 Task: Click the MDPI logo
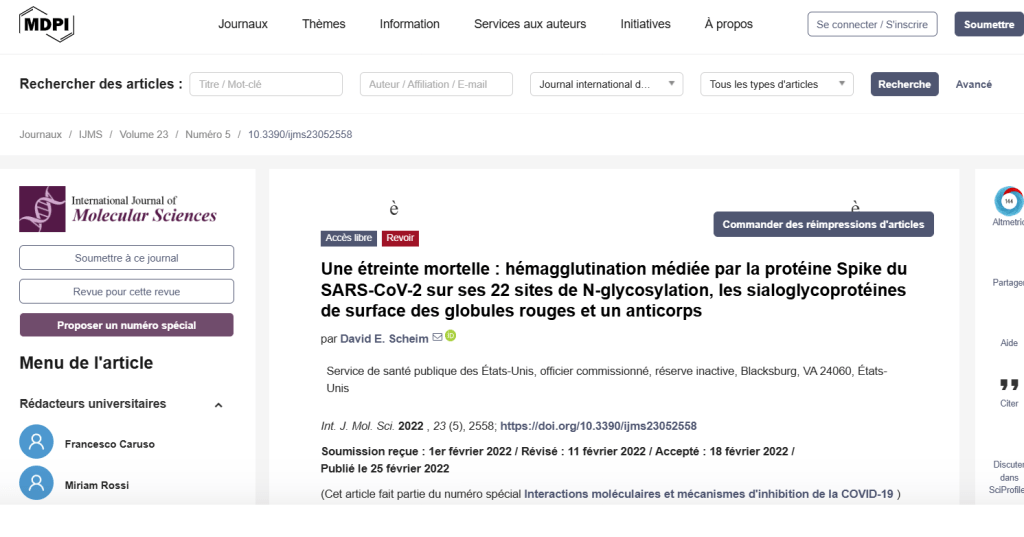[x=47, y=24]
